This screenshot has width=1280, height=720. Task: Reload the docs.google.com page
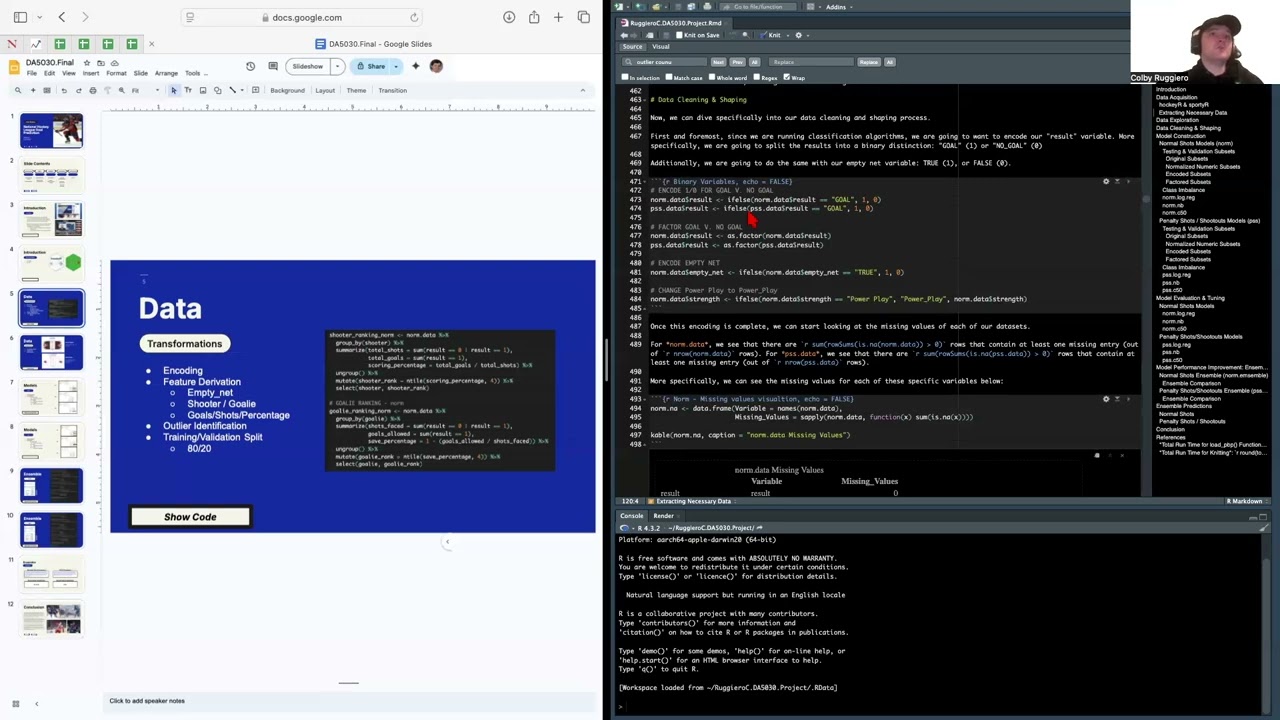414,17
